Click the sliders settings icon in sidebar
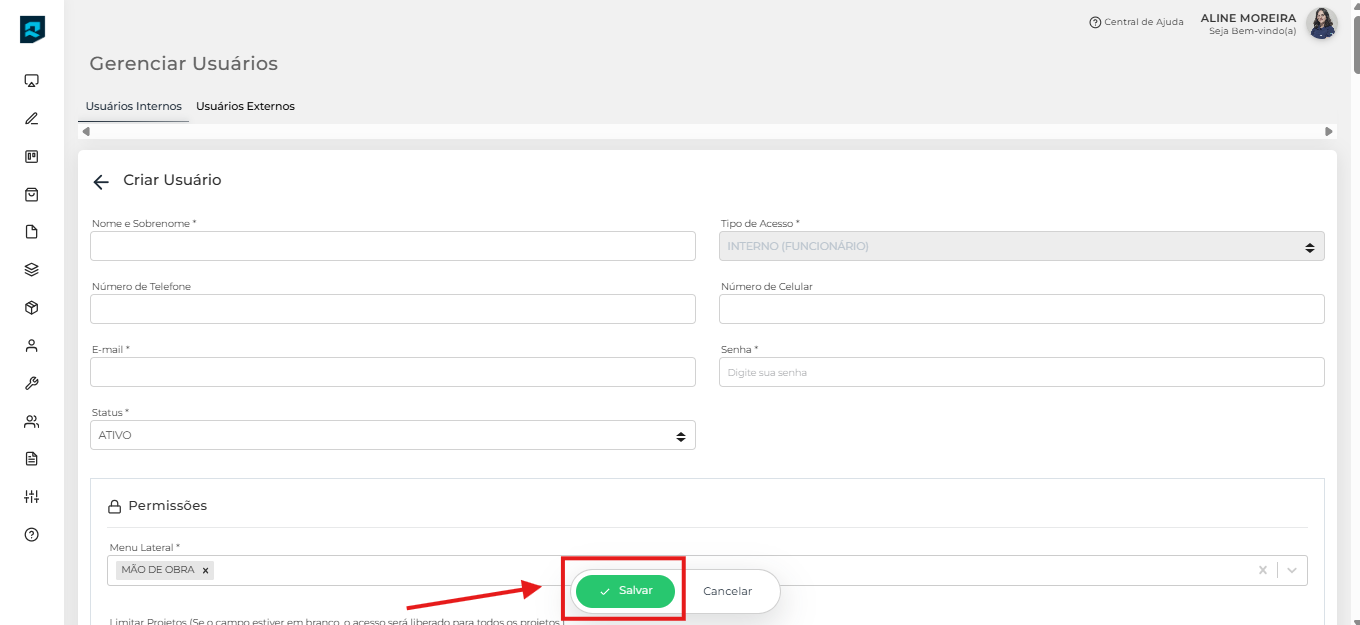Screen dimensions: 1360x625 click(31, 497)
